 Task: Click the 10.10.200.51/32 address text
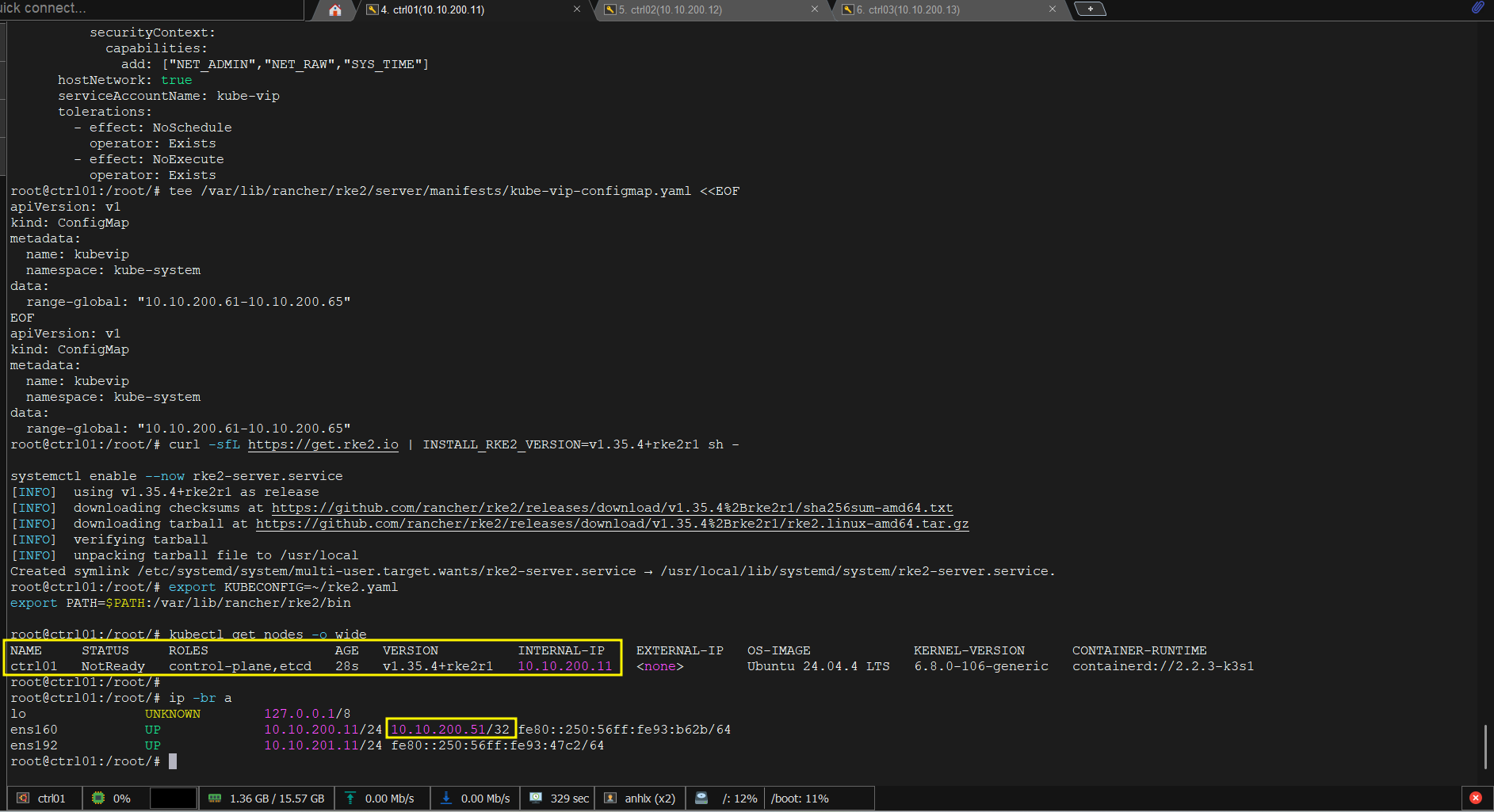450,730
